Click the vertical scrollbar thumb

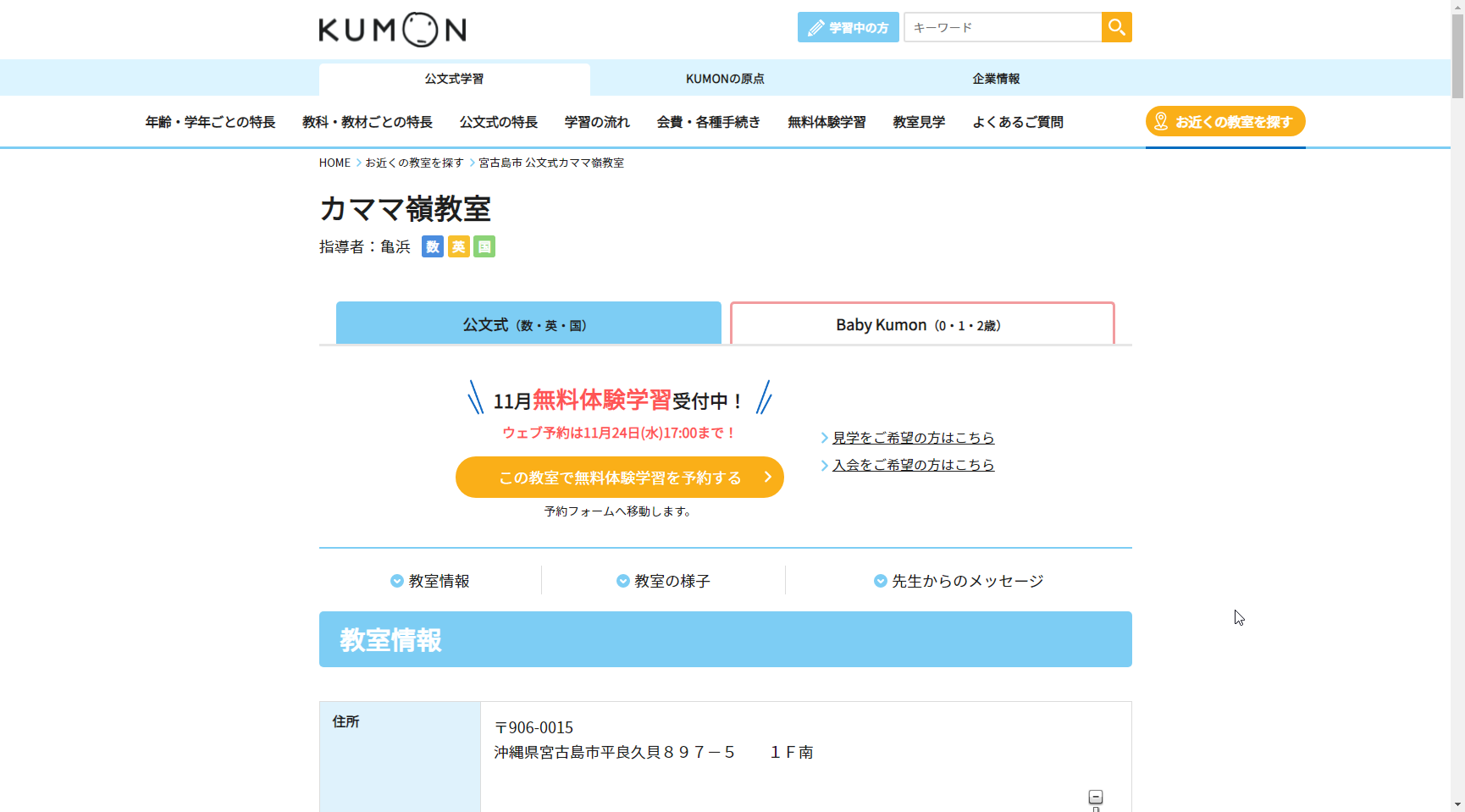(x=1457, y=57)
